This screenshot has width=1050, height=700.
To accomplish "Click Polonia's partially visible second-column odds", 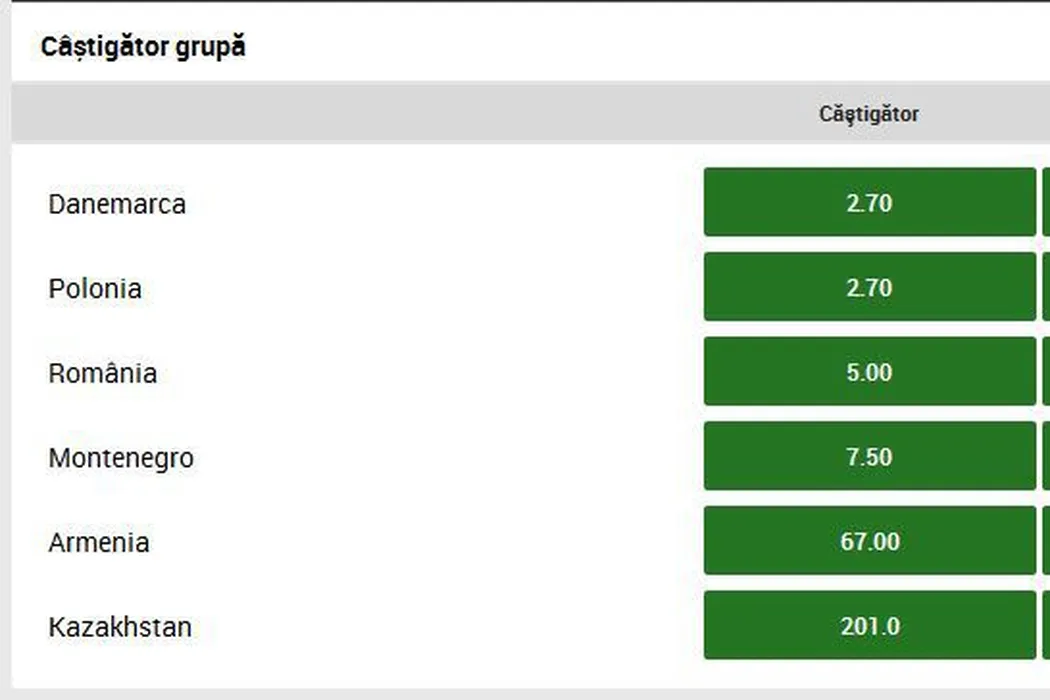I will [x=1046, y=288].
